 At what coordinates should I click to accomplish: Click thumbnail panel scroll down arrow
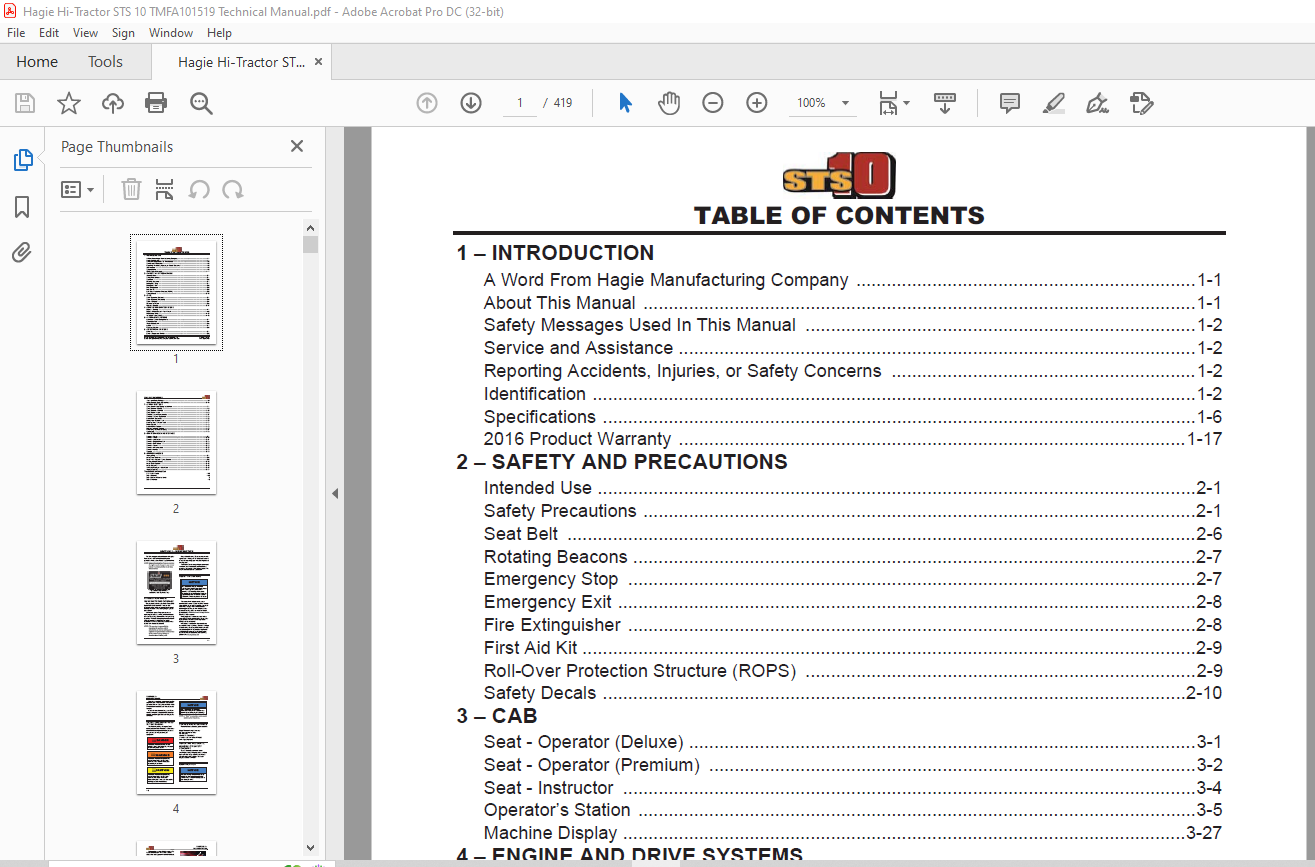click(x=311, y=847)
